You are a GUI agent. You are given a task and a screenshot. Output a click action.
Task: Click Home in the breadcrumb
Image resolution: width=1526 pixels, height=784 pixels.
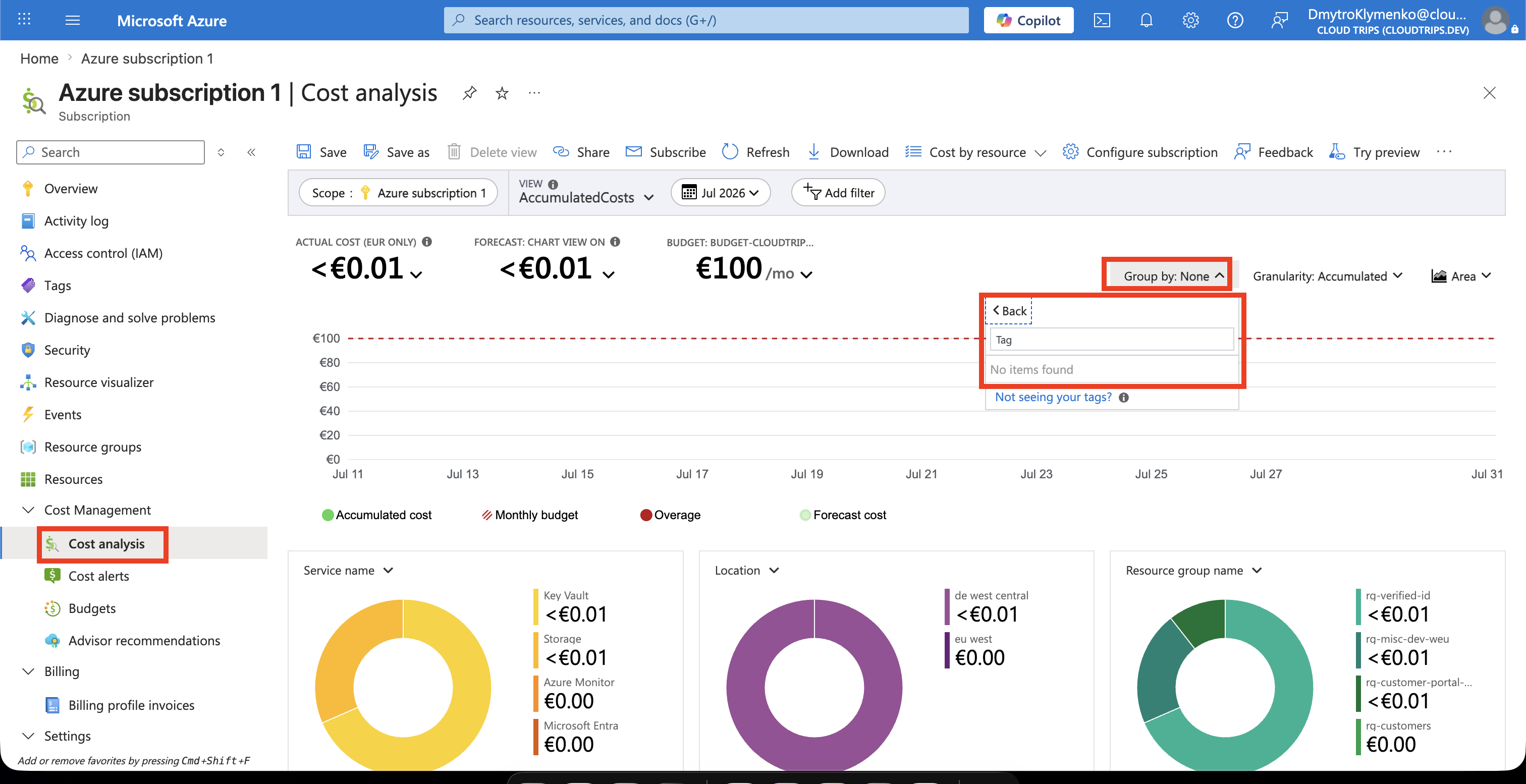pyautogui.click(x=39, y=58)
